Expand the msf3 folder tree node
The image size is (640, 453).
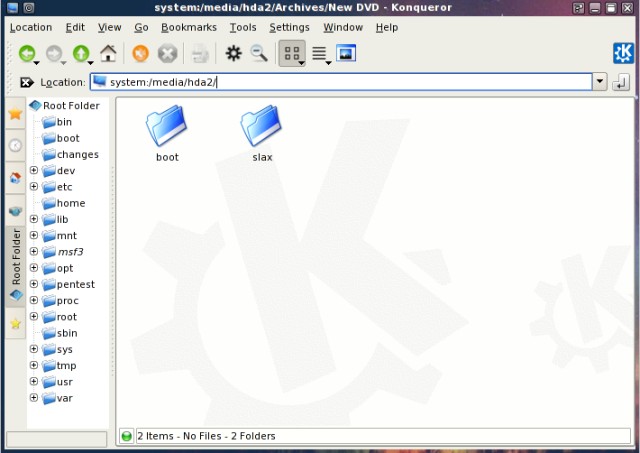click(x=34, y=251)
